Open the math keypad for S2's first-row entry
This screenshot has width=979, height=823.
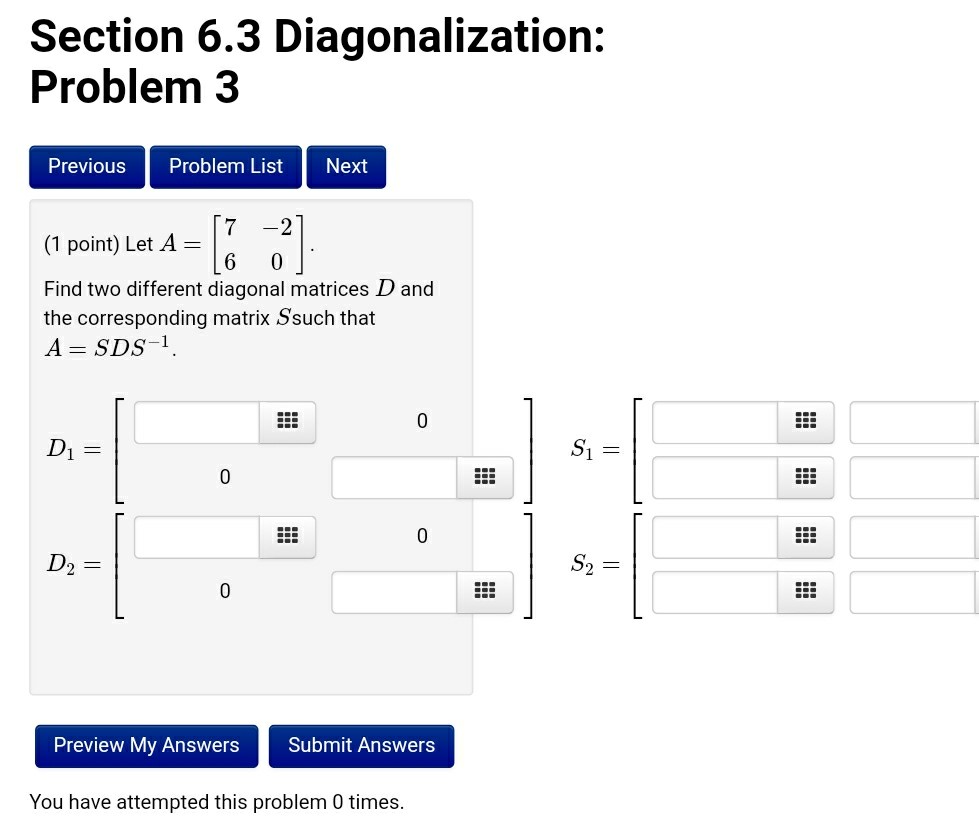coord(807,536)
